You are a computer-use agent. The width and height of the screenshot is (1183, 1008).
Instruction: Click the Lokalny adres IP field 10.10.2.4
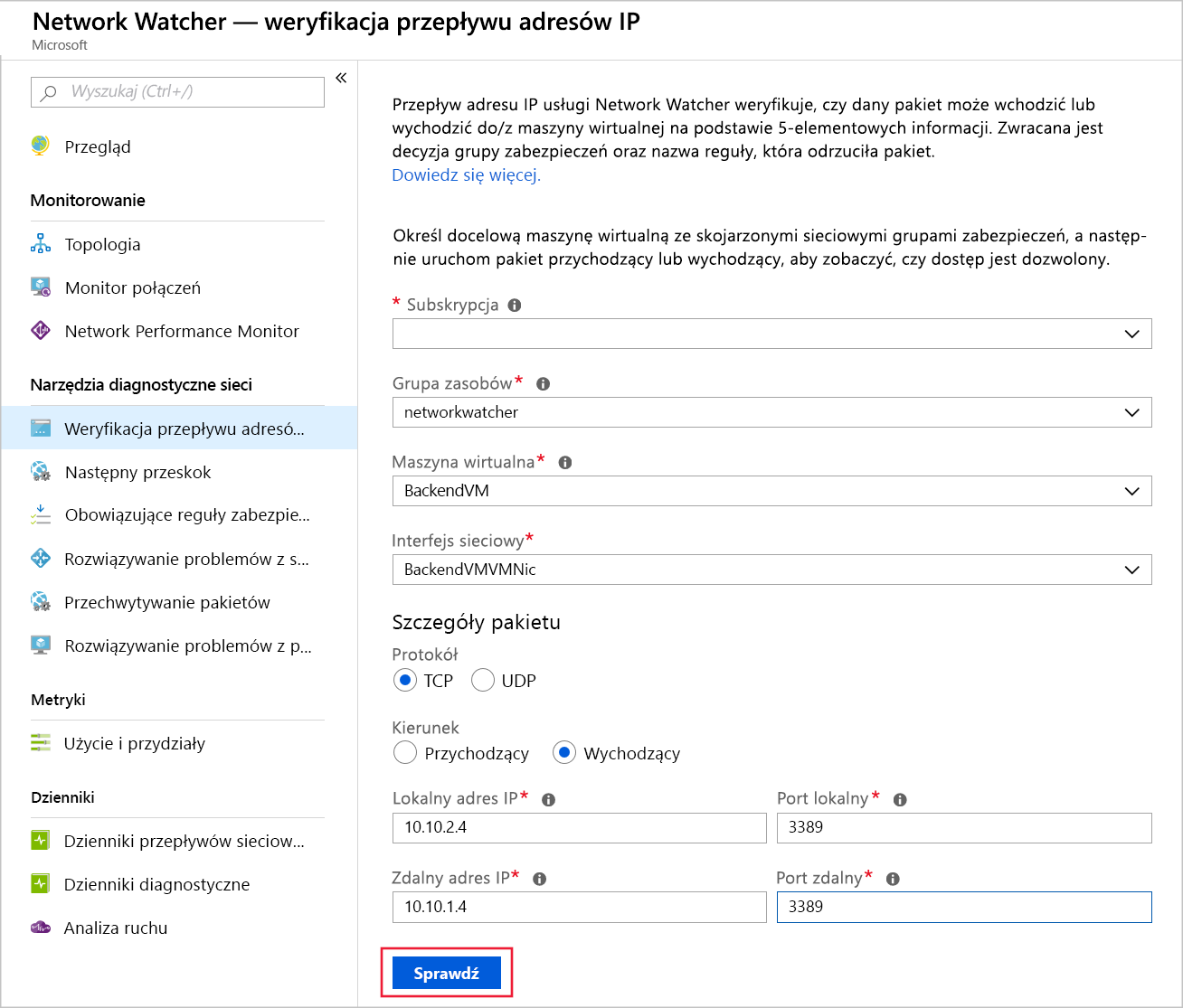click(579, 827)
